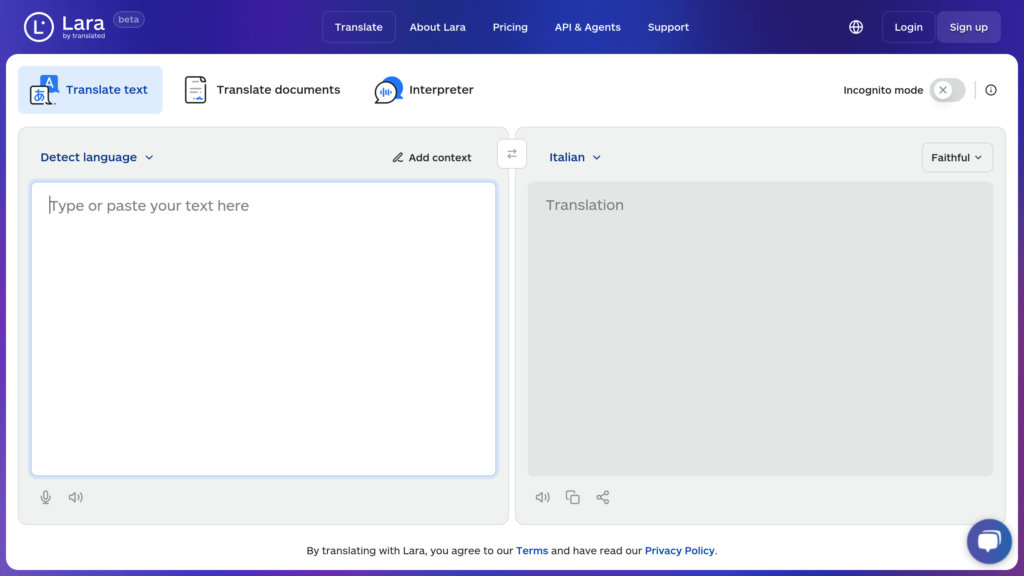This screenshot has width=1024, height=576.
Task: Click the source text input area
Action: pyautogui.click(x=263, y=328)
